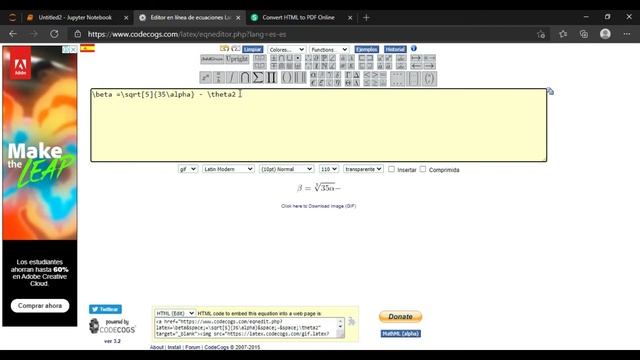Click the copy icon beside the equation box
Viewport: 640px width, 360px height.
[x=550, y=91]
